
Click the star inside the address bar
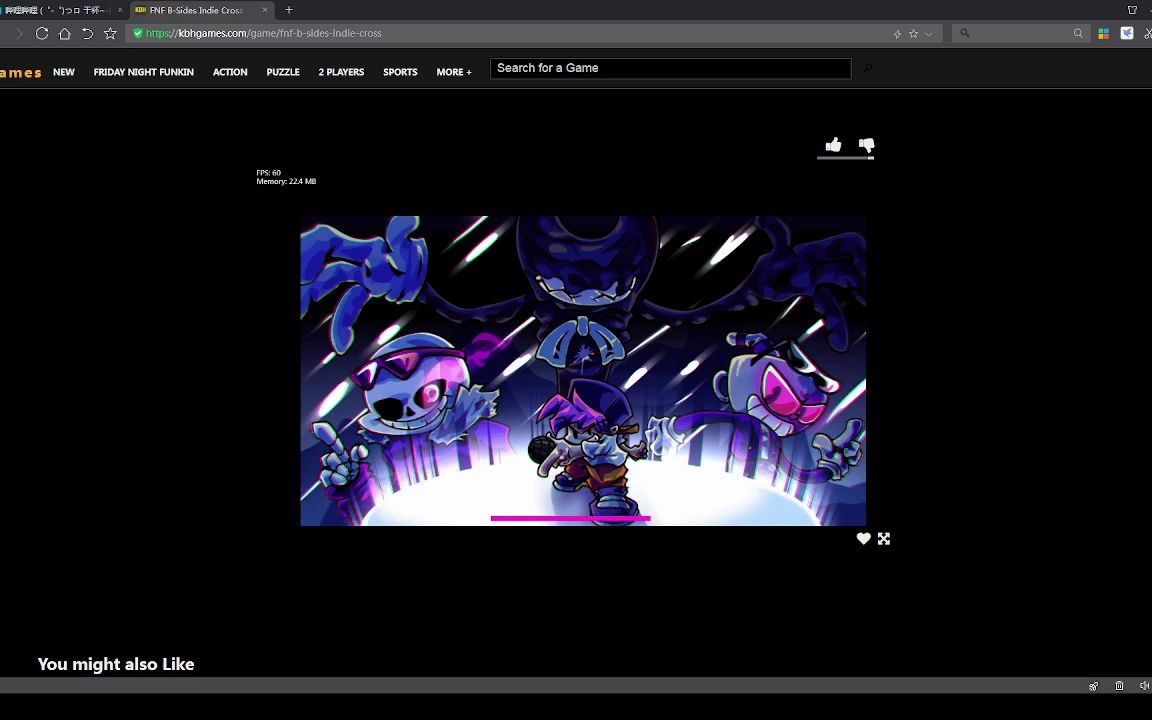pyautogui.click(x=913, y=34)
